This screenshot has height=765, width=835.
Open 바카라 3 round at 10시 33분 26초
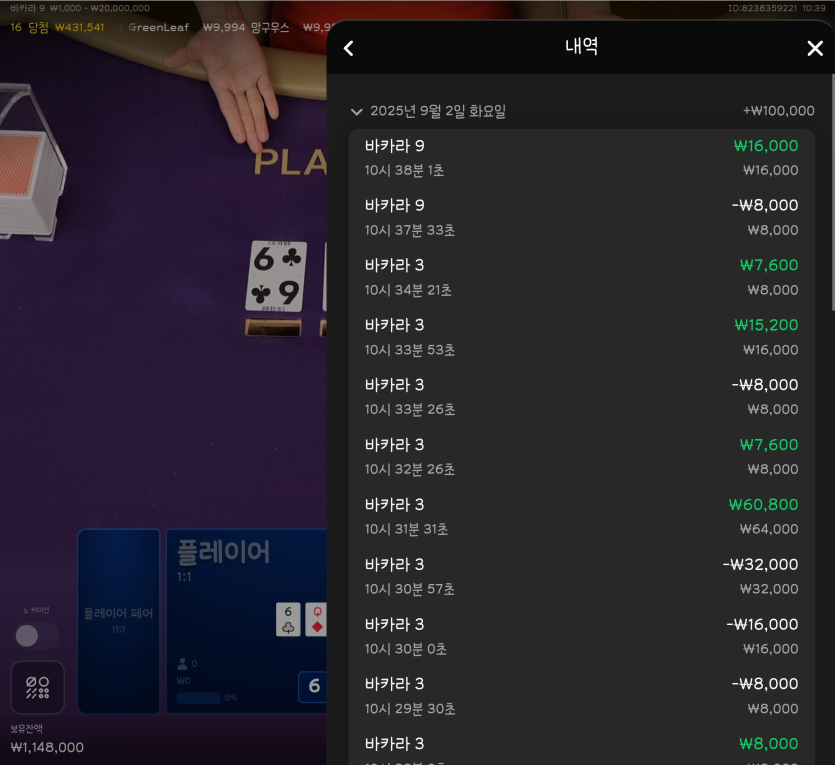coord(582,397)
